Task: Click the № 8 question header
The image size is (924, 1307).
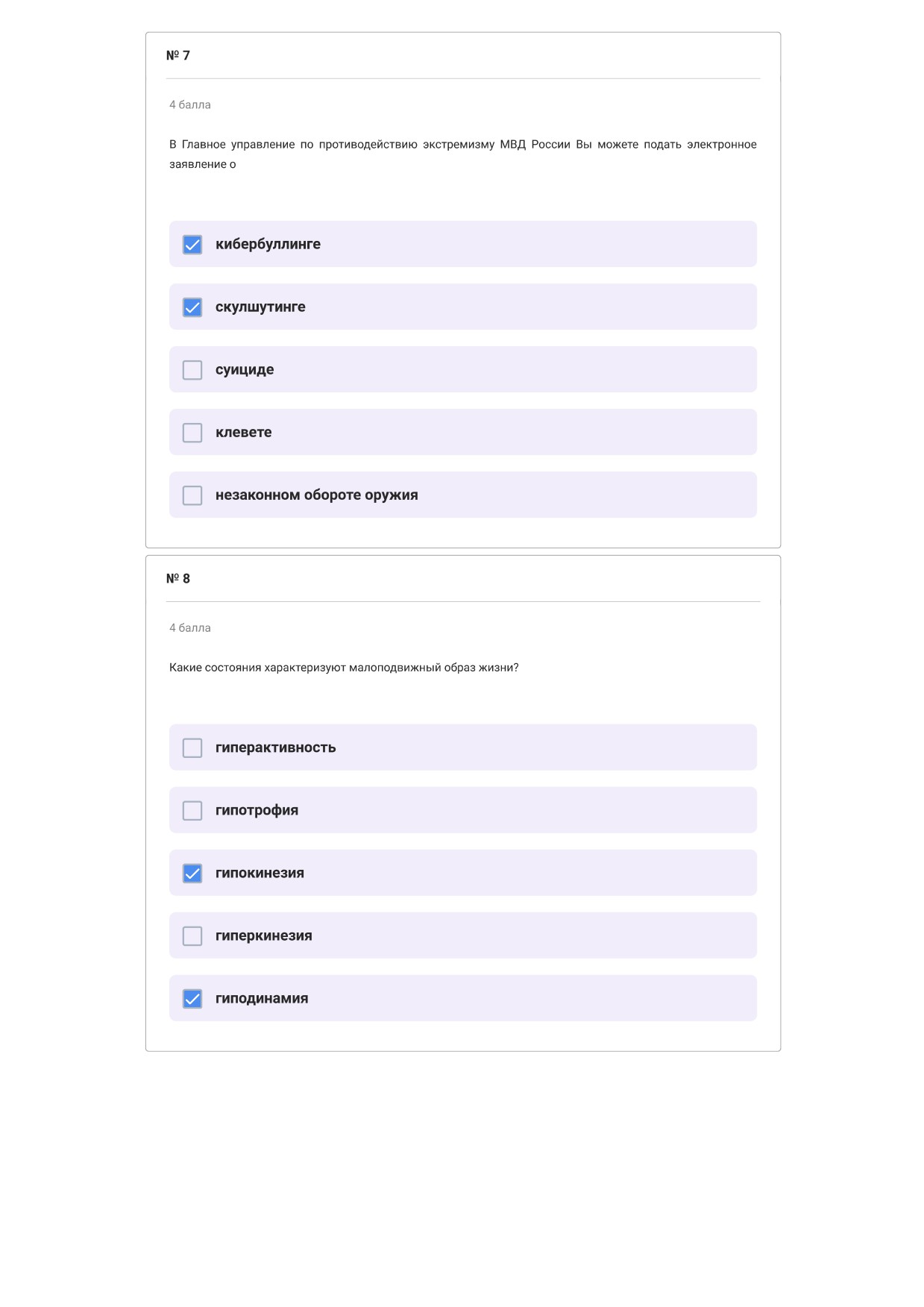Action: (178, 578)
